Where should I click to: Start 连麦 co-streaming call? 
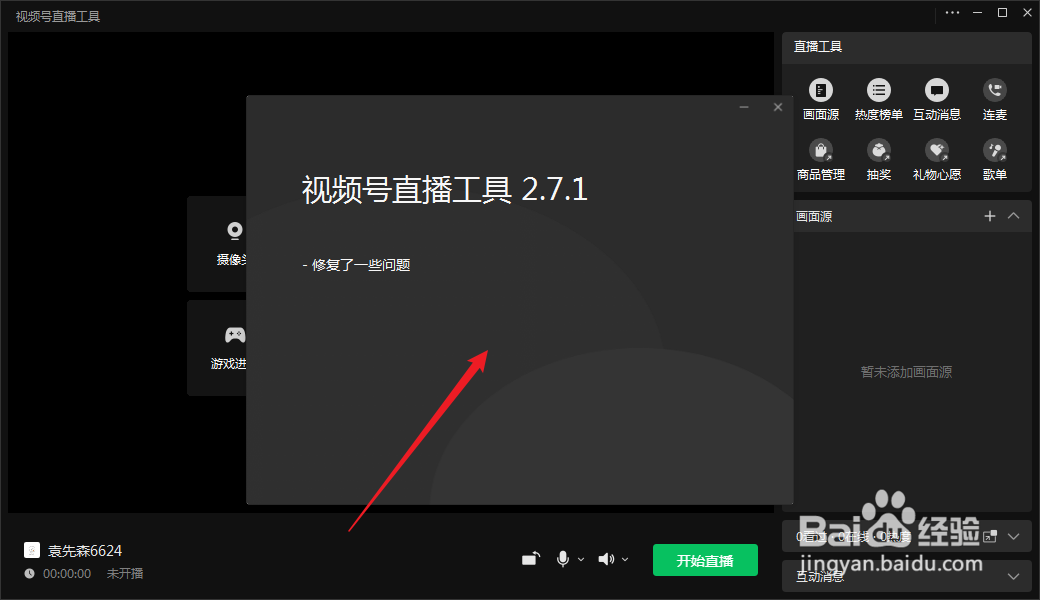[x=994, y=90]
